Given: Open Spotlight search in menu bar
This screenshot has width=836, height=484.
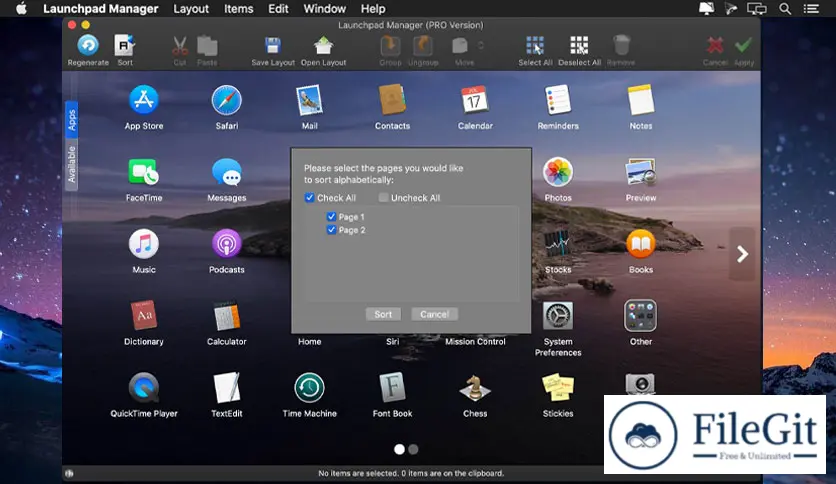Looking at the screenshot, I should point(785,9).
